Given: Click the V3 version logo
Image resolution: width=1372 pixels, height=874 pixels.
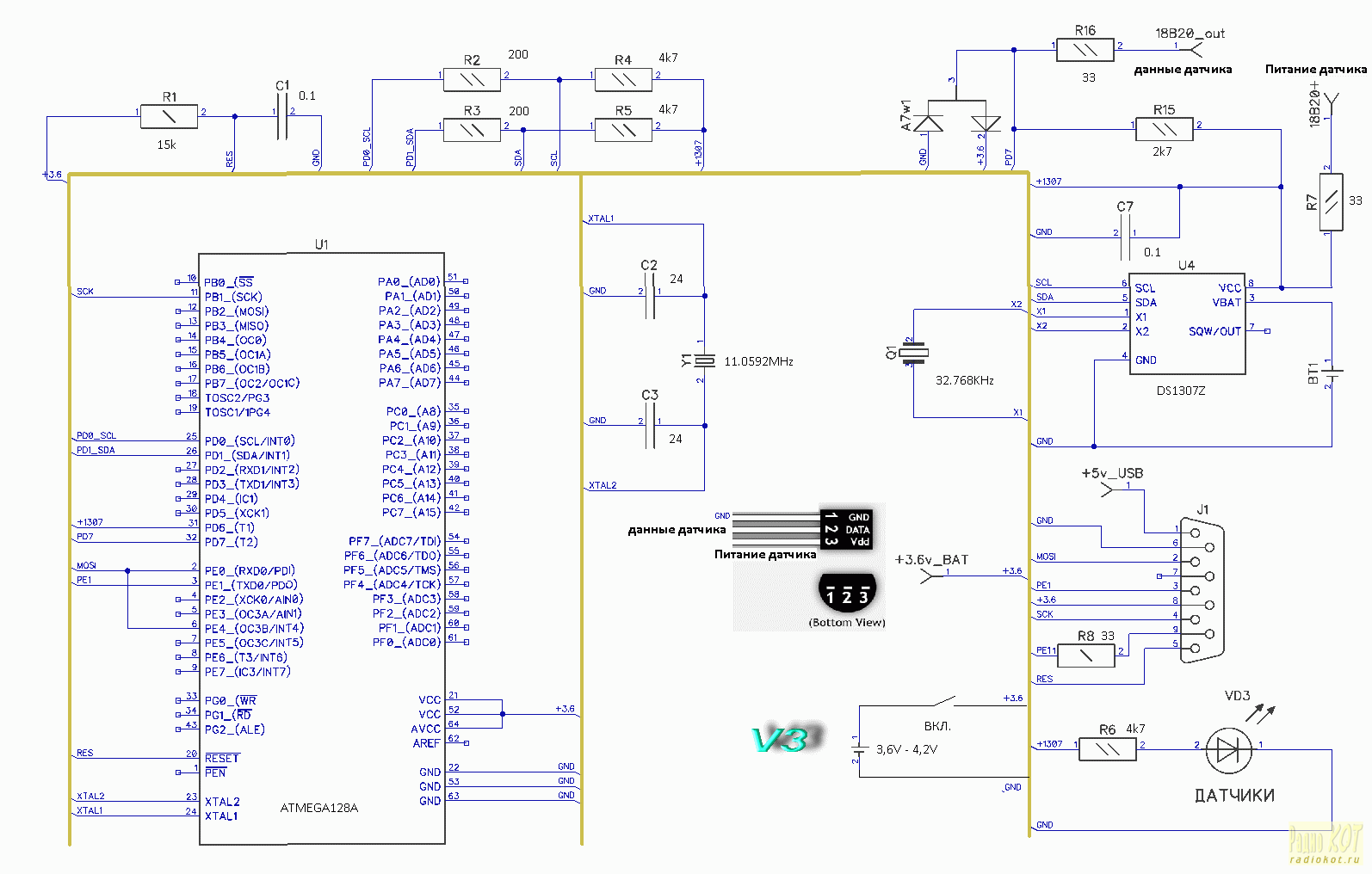Looking at the screenshot, I should pyautogui.click(x=786, y=739).
